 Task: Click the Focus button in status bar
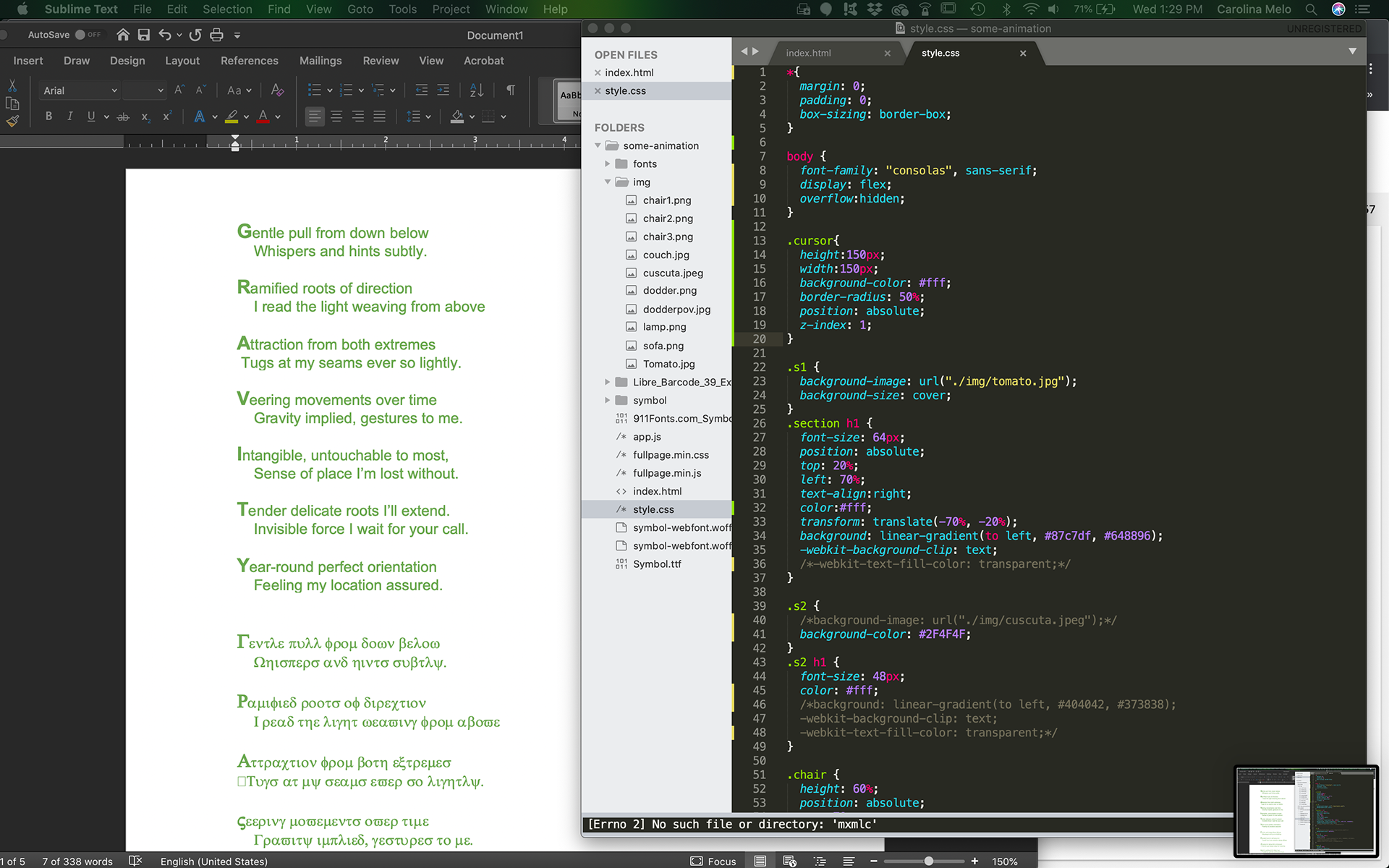[x=713, y=861]
